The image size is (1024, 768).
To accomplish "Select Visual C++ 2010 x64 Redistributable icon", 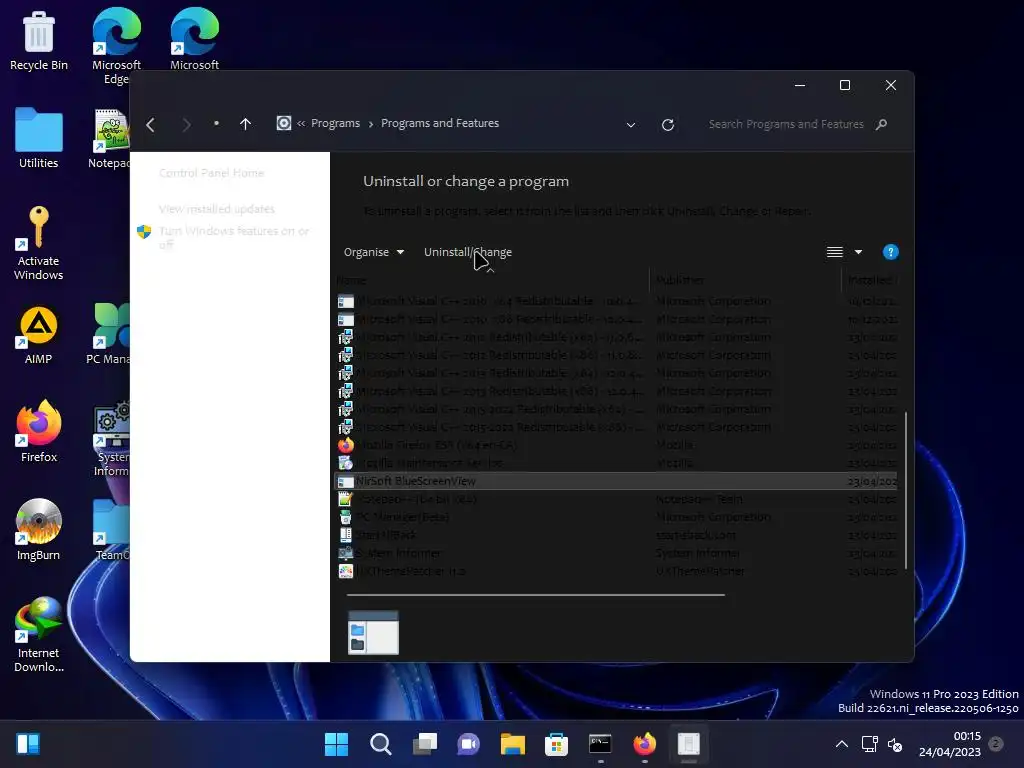I will (345, 301).
